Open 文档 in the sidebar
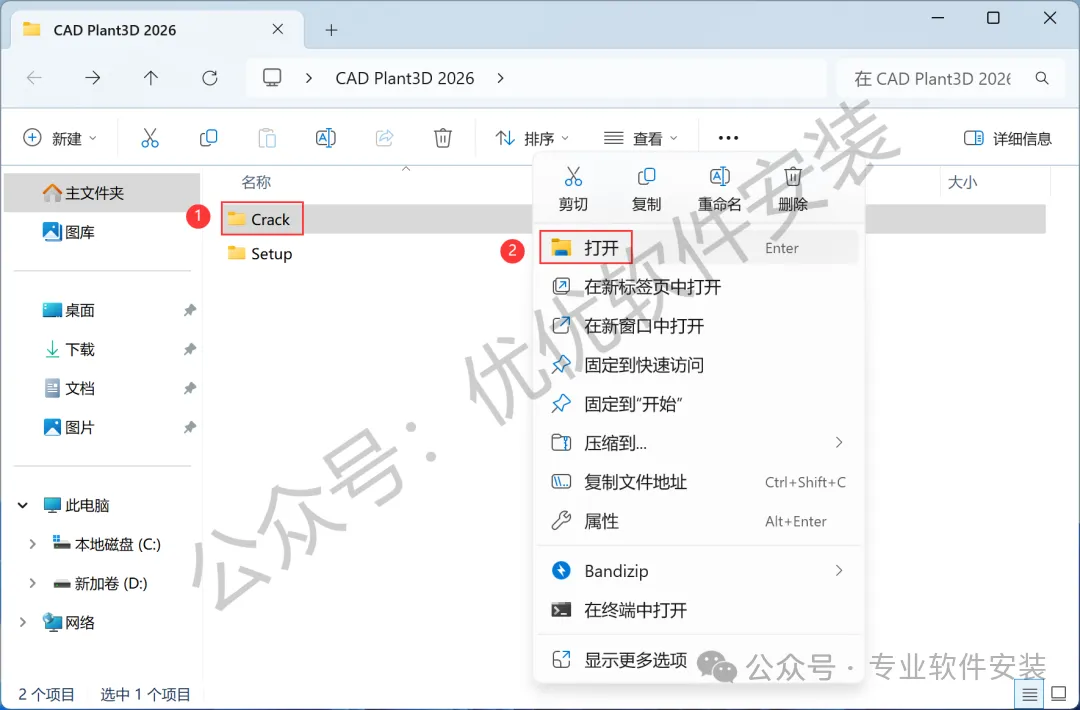Screen dimensions: 1080x710 pos(102,388)
